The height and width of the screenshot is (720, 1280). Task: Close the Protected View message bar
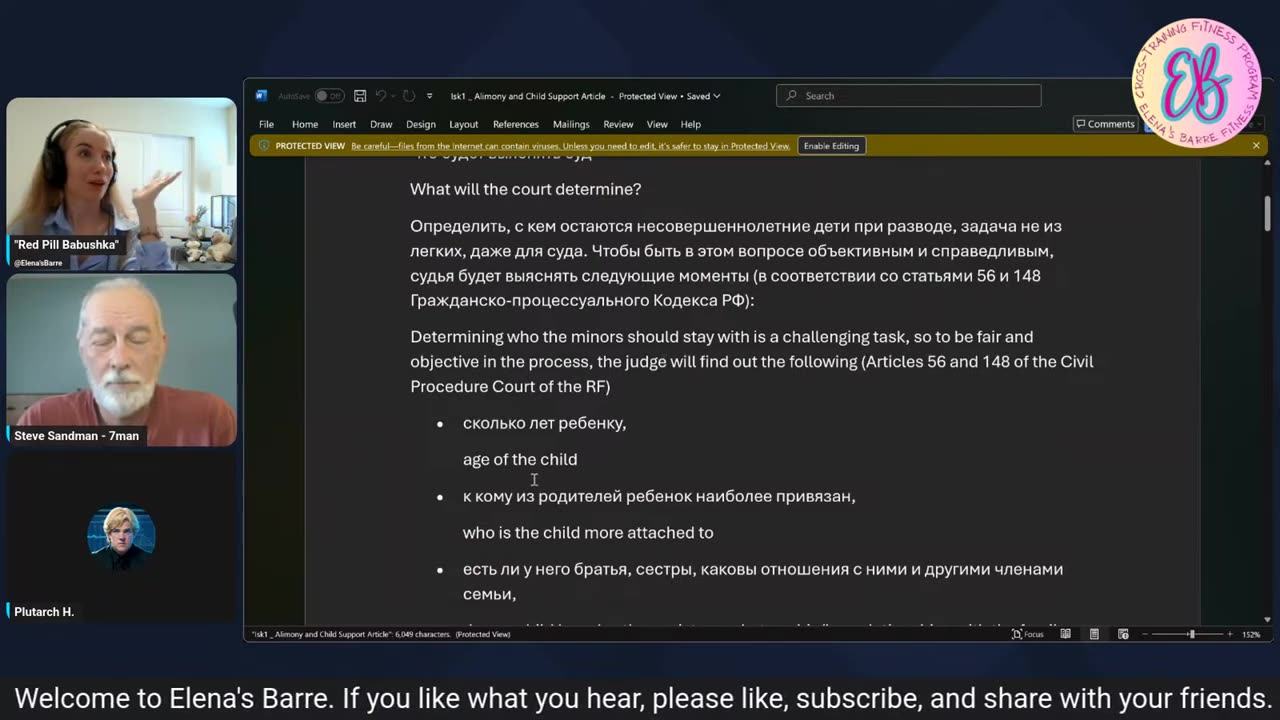pyautogui.click(x=1256, y=146)
